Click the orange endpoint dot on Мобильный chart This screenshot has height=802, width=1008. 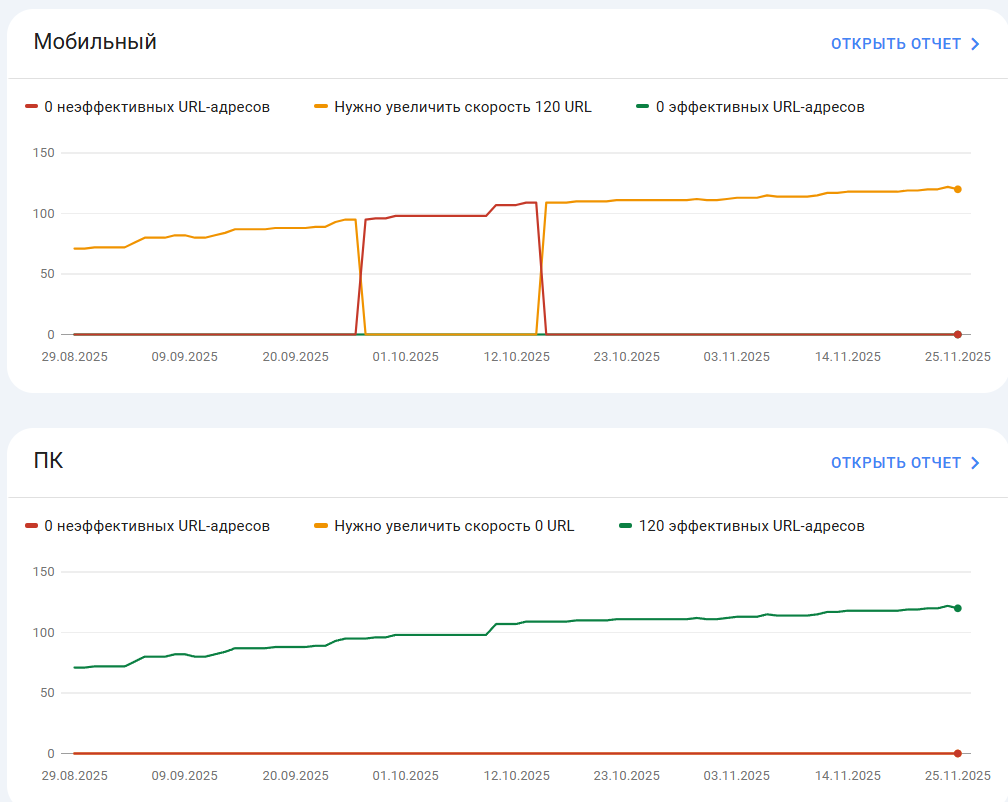coord(957,189)
